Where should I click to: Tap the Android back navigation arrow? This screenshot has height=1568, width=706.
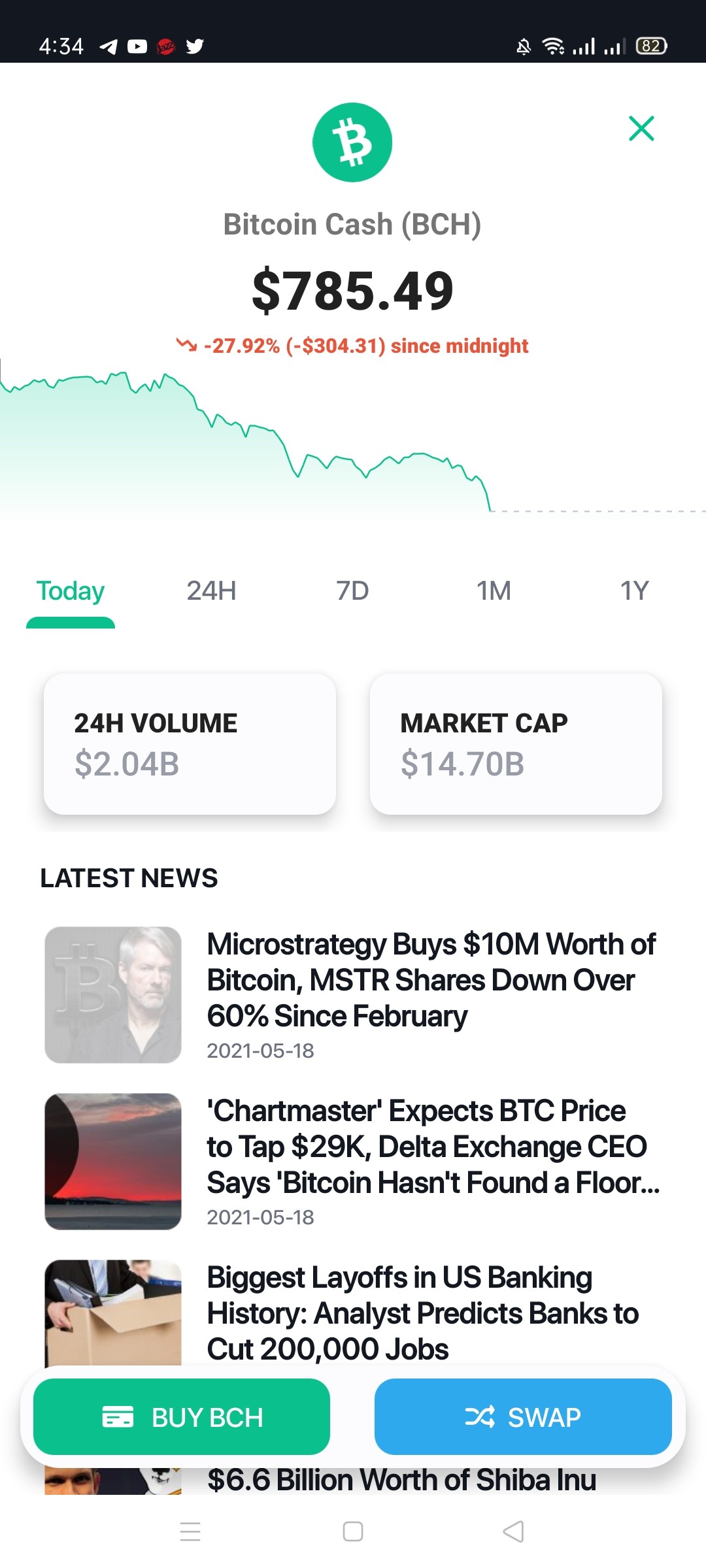coord(514,1531)
